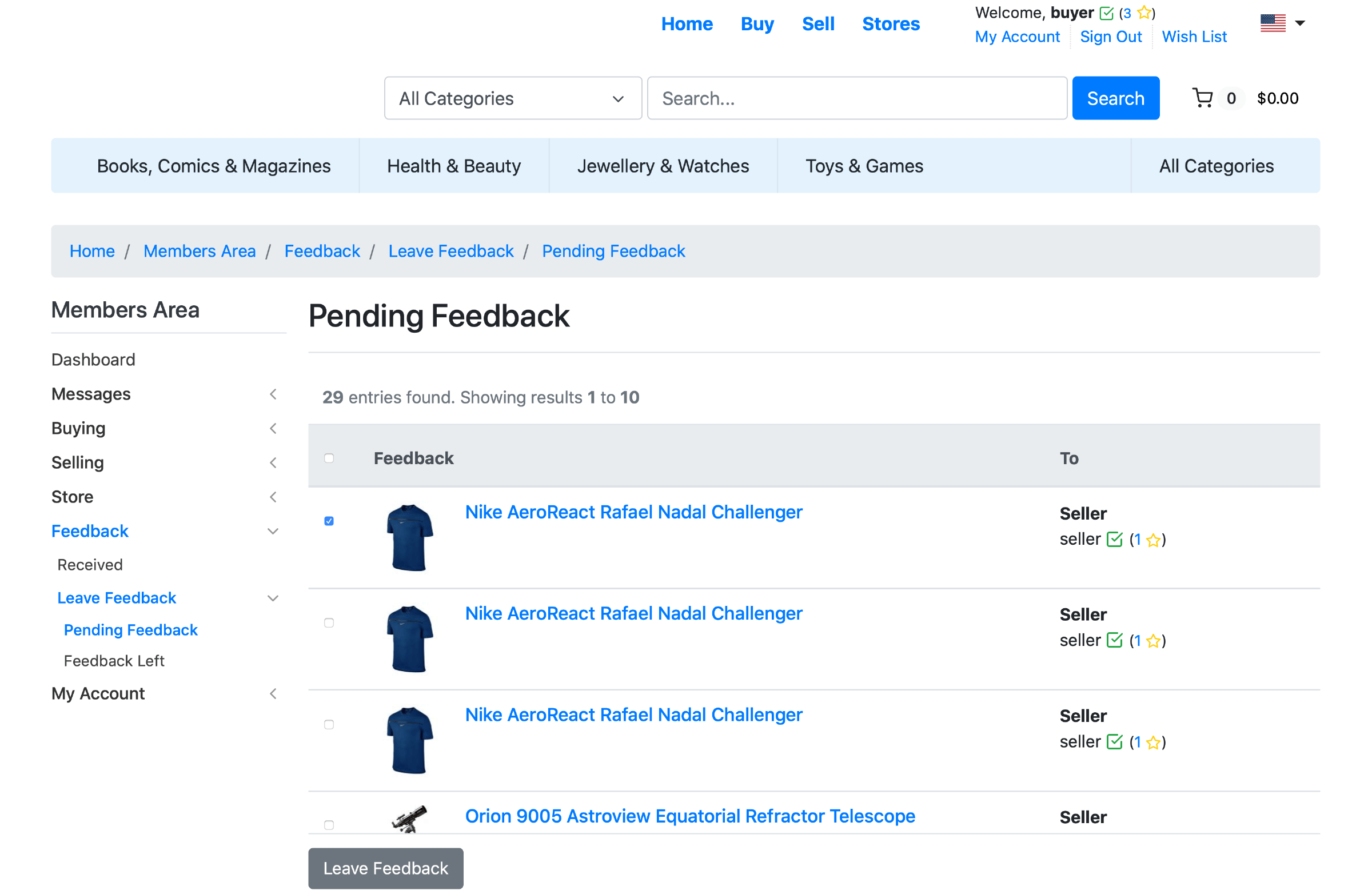Open My Account link in header
Screen dimensions: 1372x894
(x=1017, y=37)
